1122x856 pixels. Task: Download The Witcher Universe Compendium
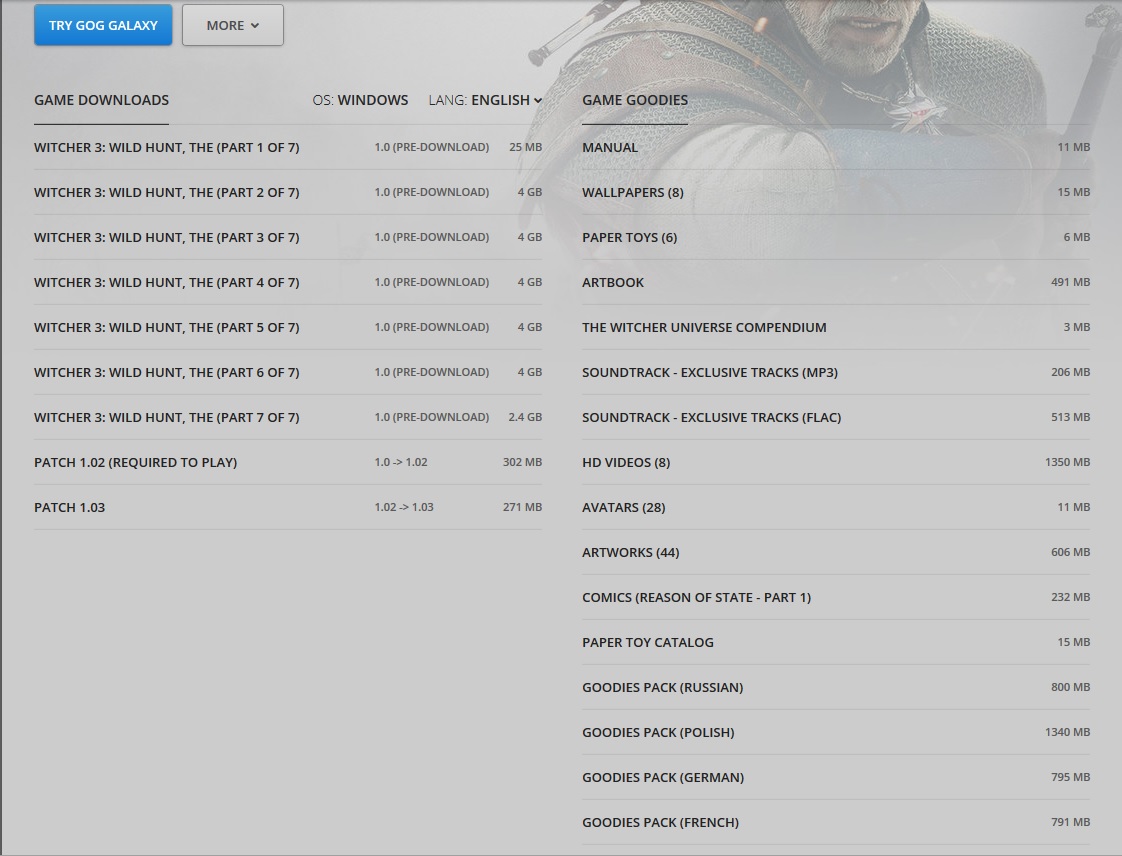(836, 328)
